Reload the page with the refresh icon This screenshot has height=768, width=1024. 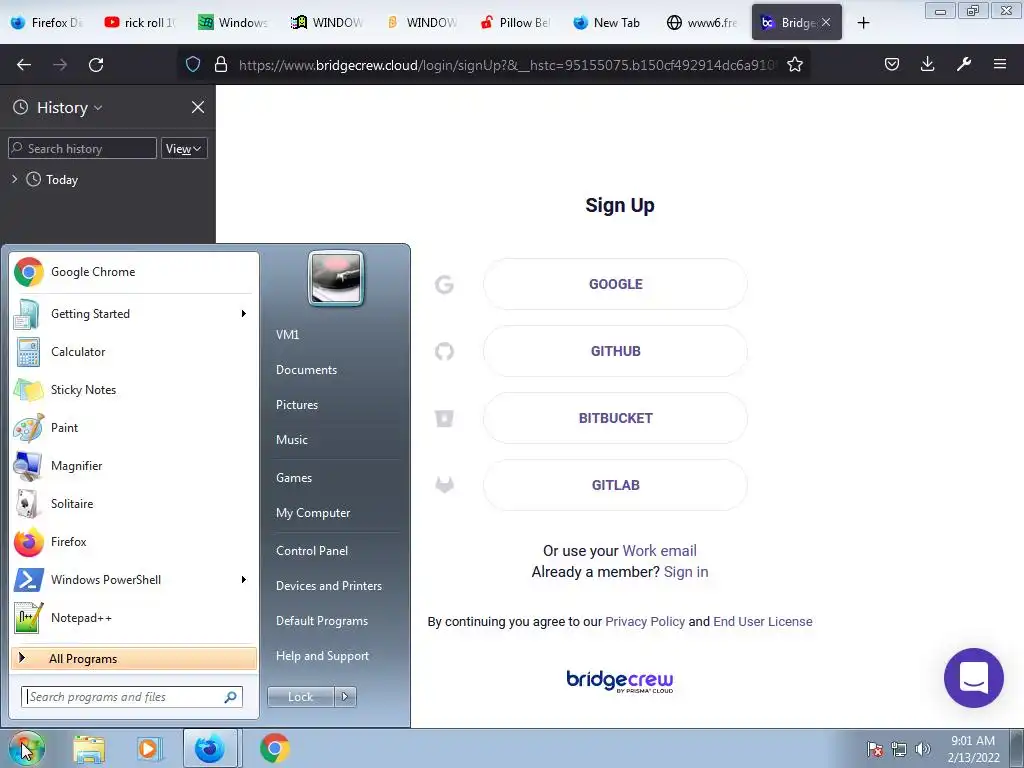96,64
